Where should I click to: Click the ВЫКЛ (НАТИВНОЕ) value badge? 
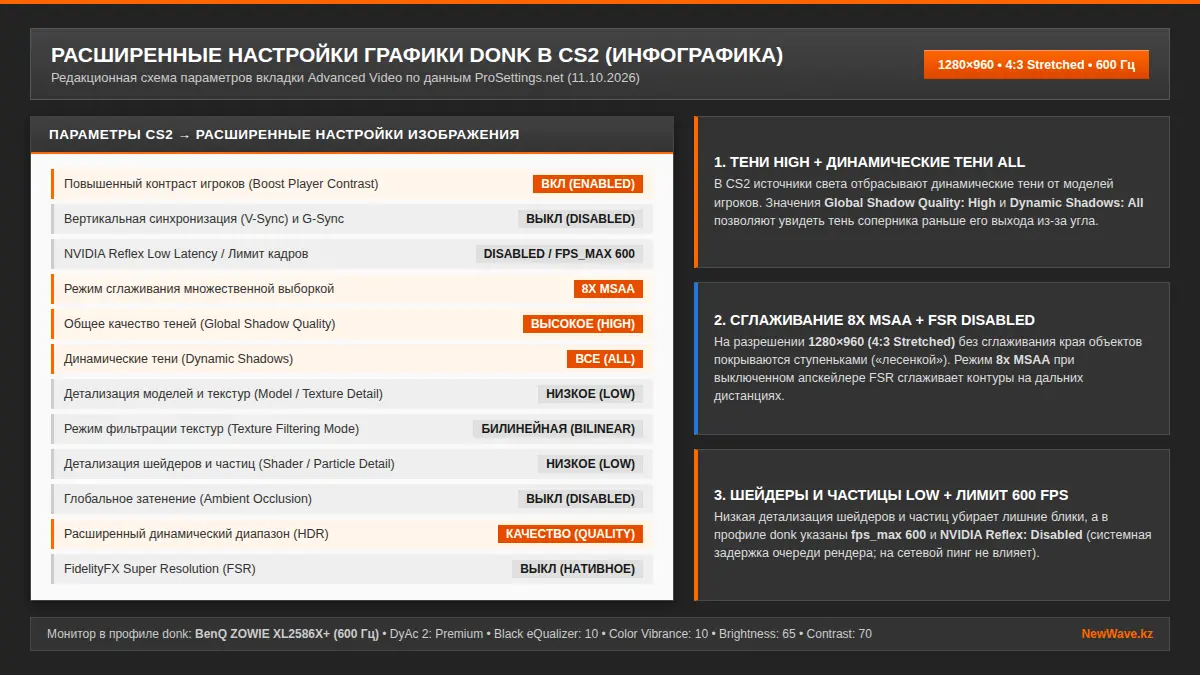pos(577,569)
